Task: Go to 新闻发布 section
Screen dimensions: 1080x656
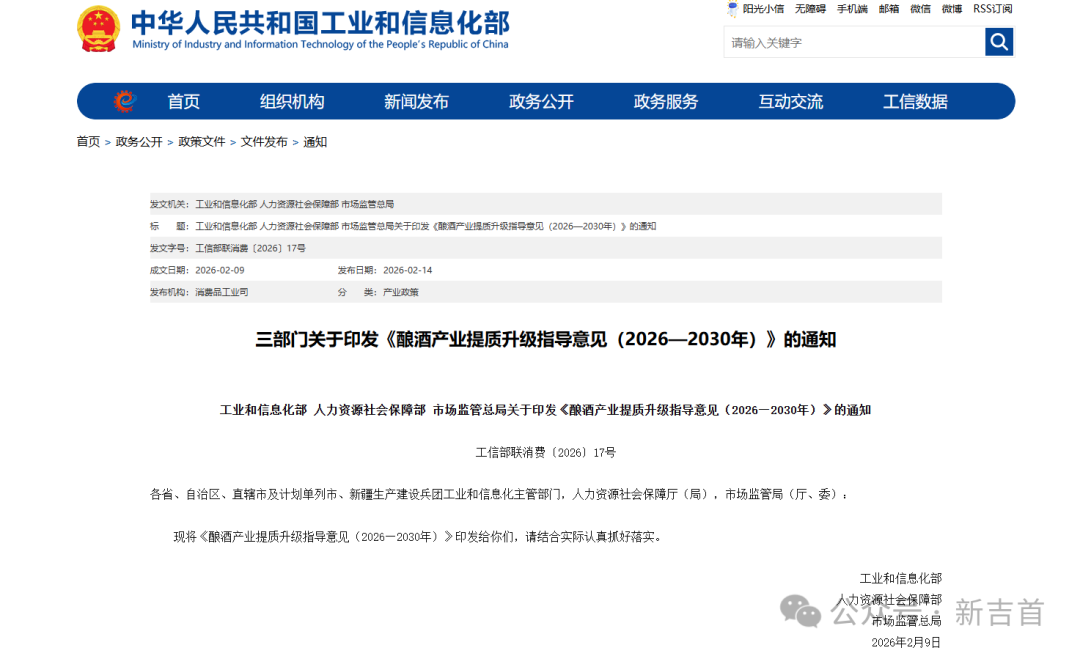Action: click(416, 101)
